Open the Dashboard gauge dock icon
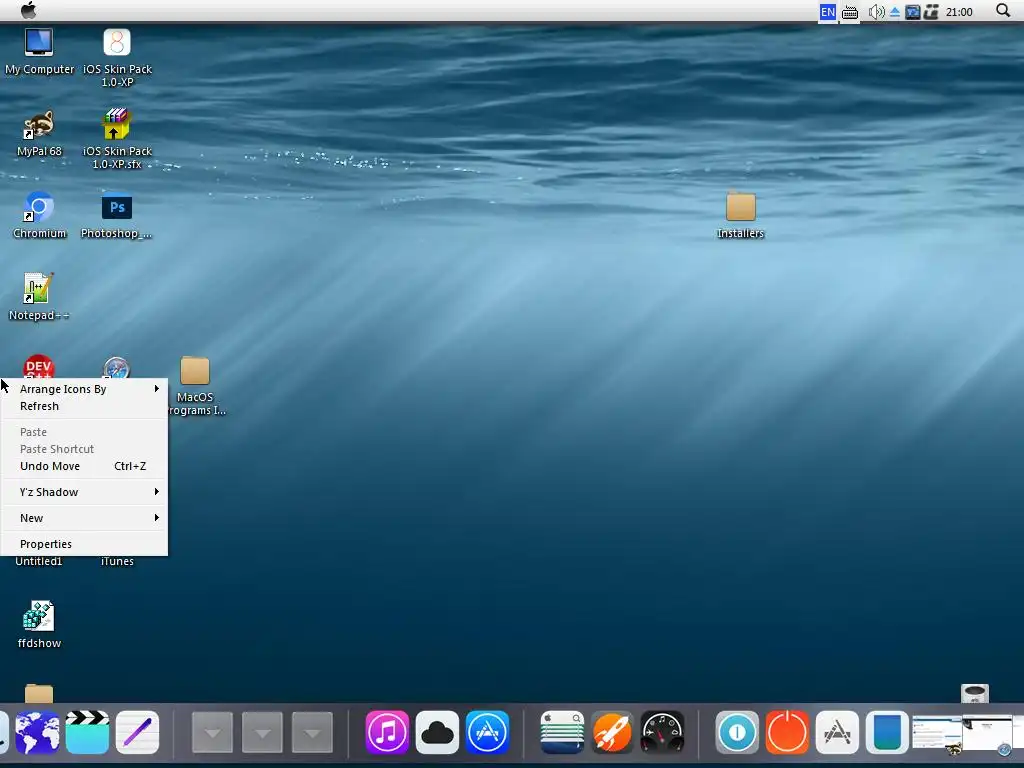The width and height of the screenshot is (1024, 768). [x=662, y=732]
